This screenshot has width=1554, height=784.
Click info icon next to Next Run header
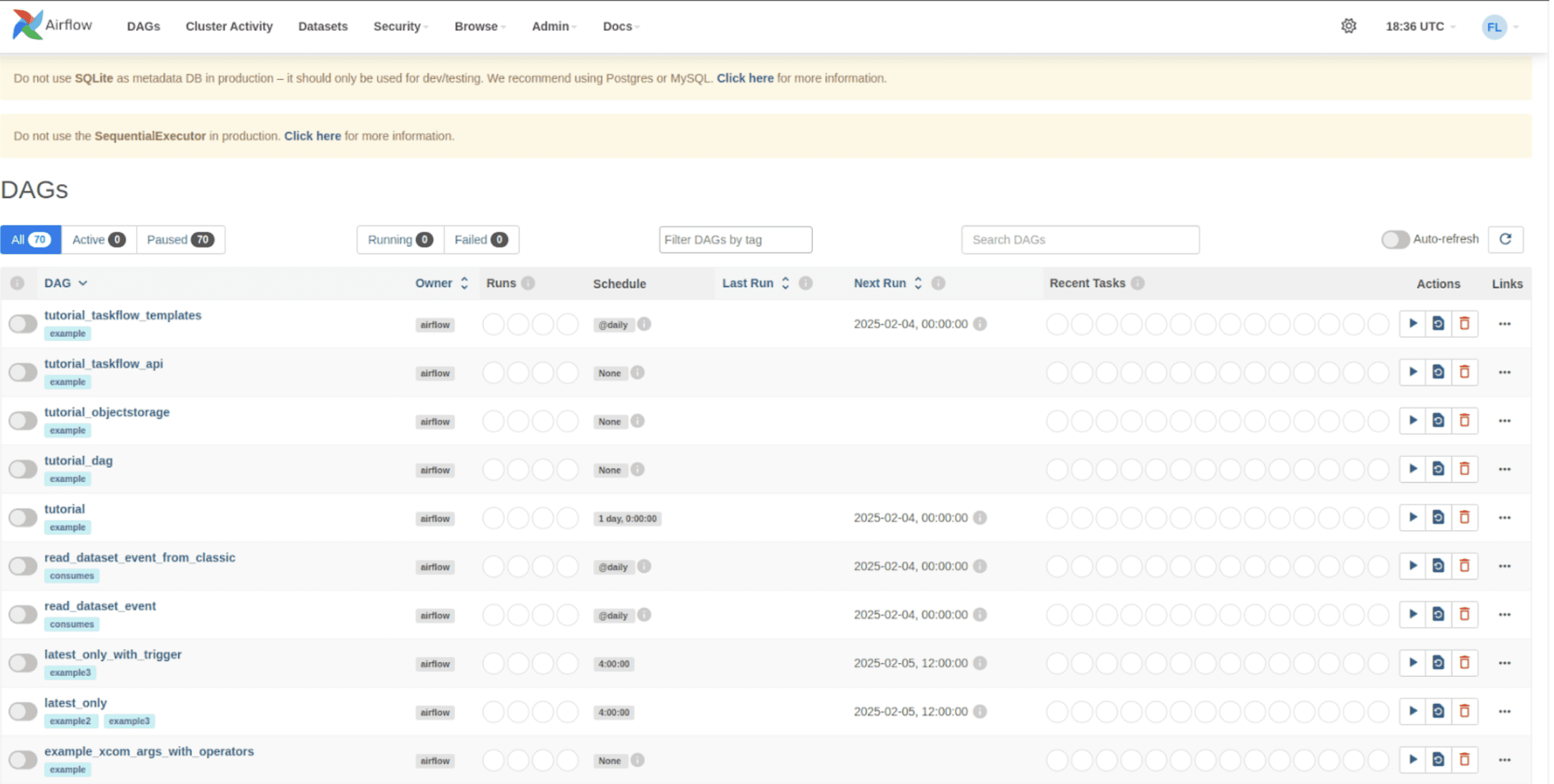[x=938, y=283]
